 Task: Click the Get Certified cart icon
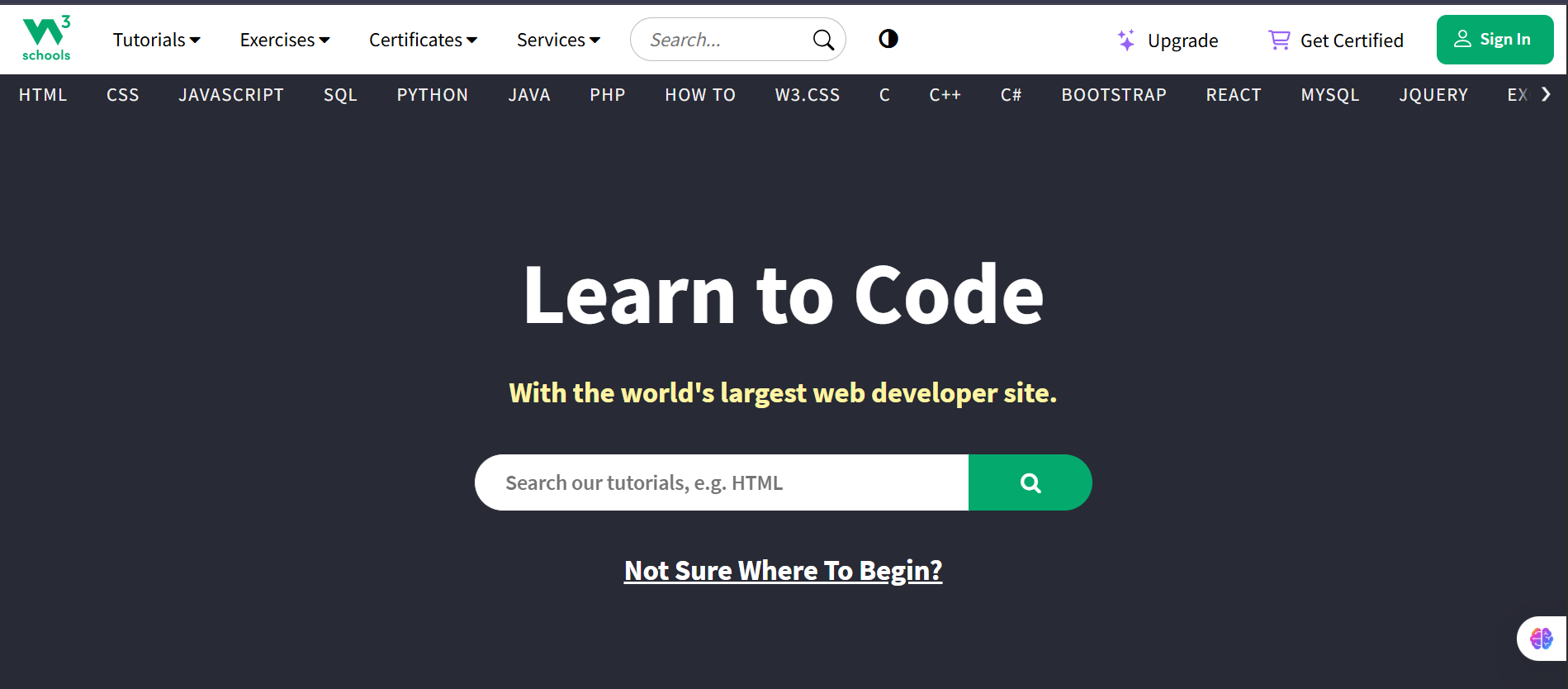tap(1279, 40)
